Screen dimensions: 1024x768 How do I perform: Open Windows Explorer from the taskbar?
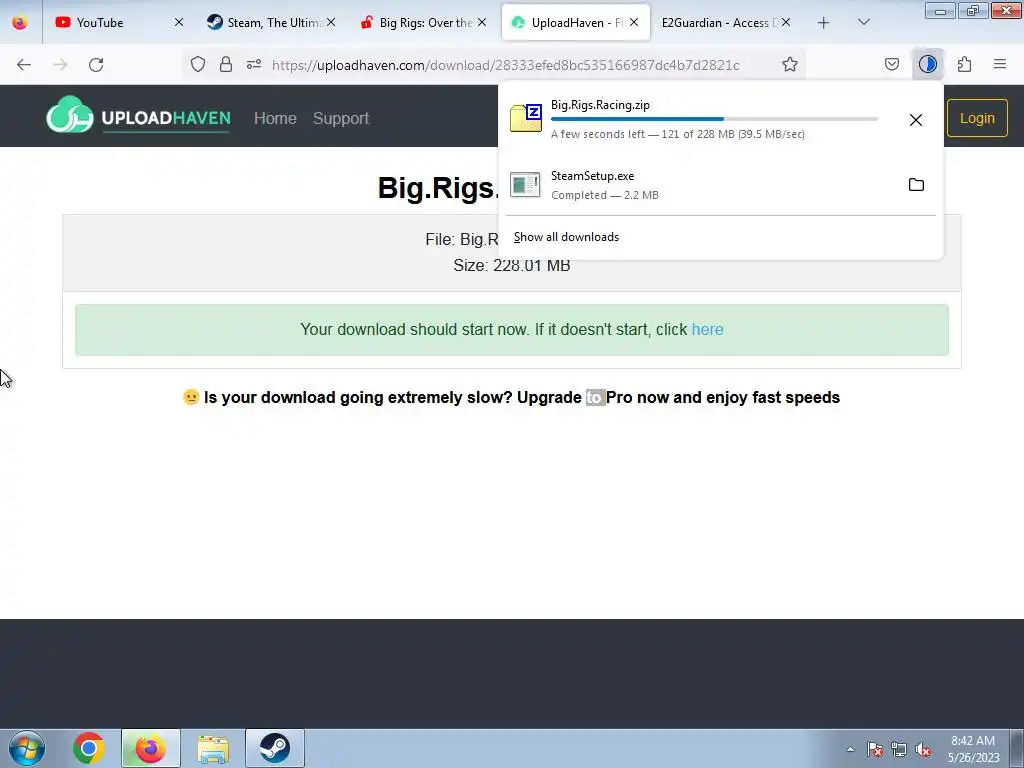(x=213, y=748)
